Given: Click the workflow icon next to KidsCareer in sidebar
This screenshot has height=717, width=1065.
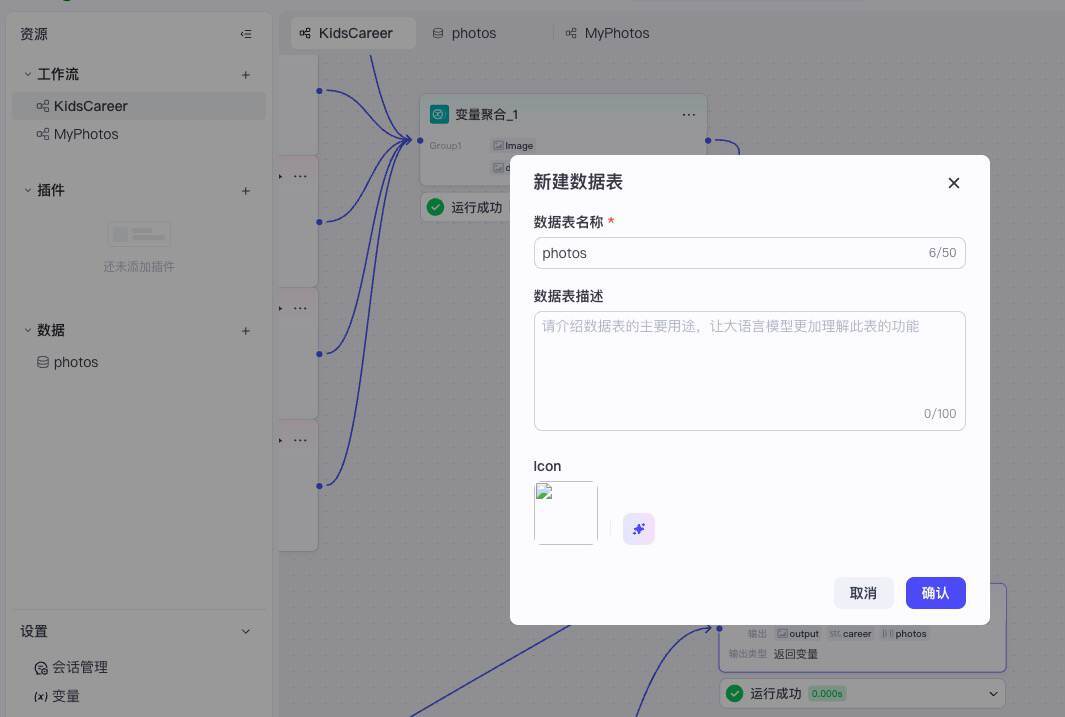Looking at the screenshot, I should [x=43, y=106].
